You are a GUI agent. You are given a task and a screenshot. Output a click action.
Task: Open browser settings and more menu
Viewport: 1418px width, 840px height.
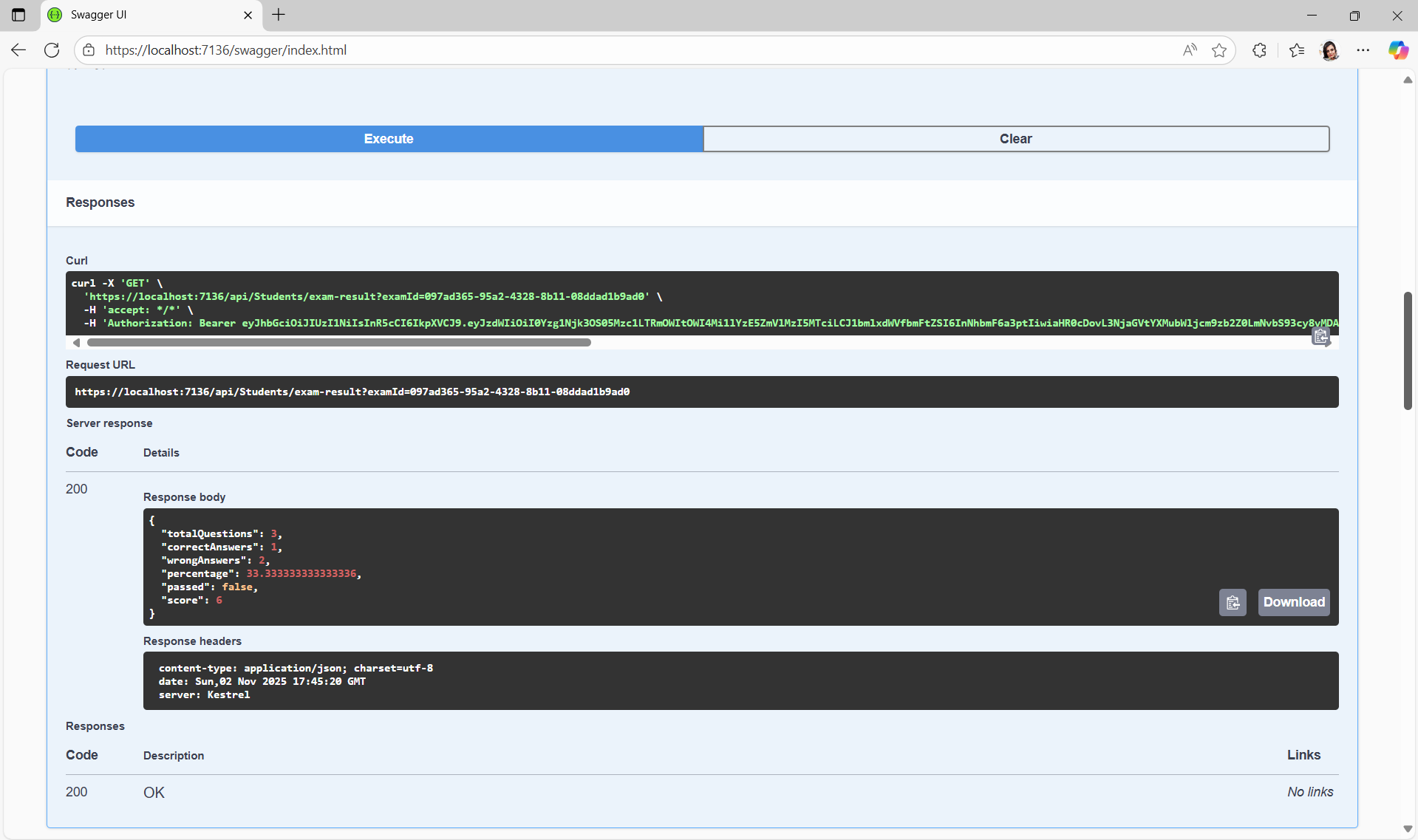tap(1363, 50)
